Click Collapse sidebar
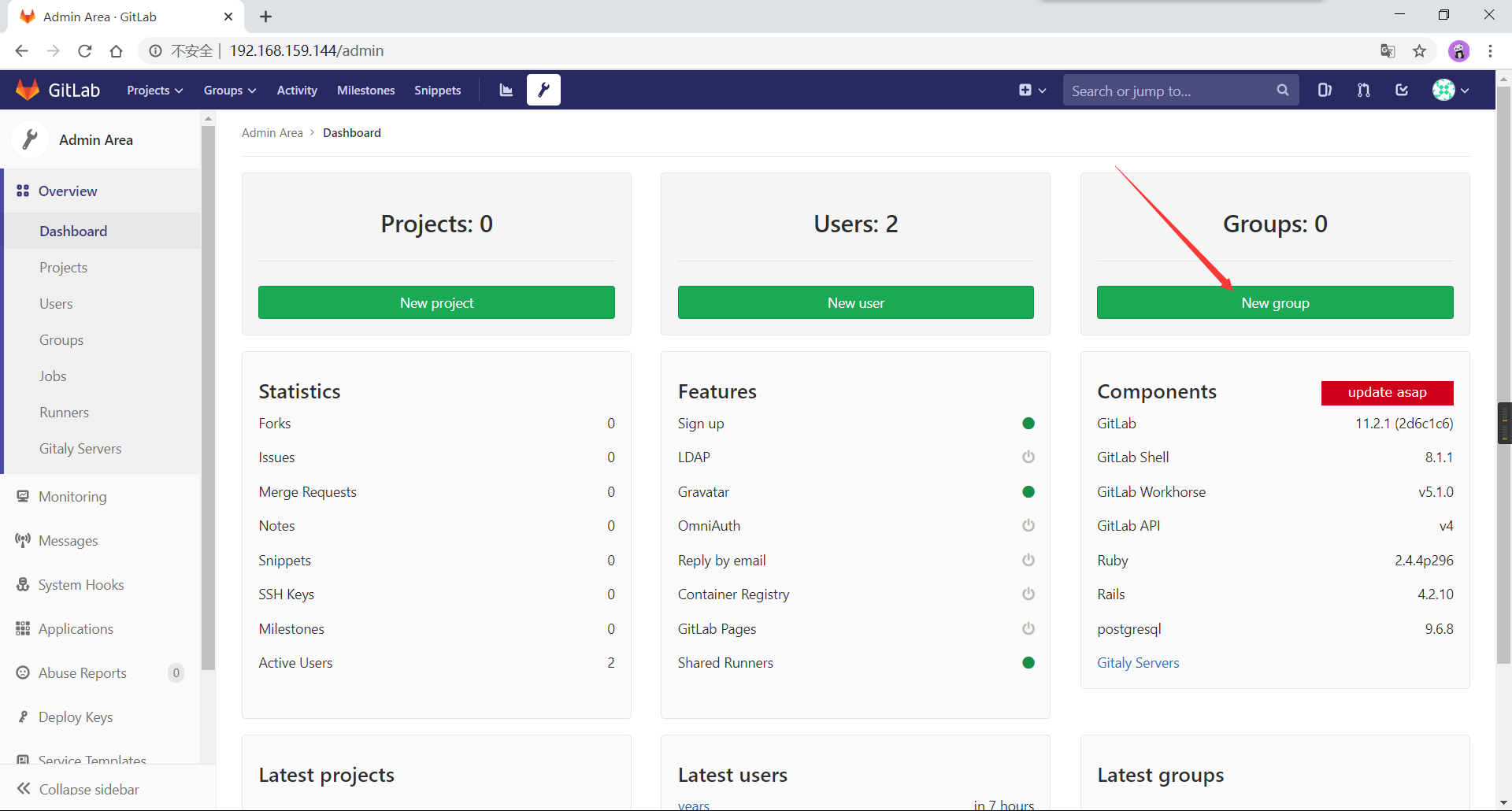 click(x=79, y=788)
